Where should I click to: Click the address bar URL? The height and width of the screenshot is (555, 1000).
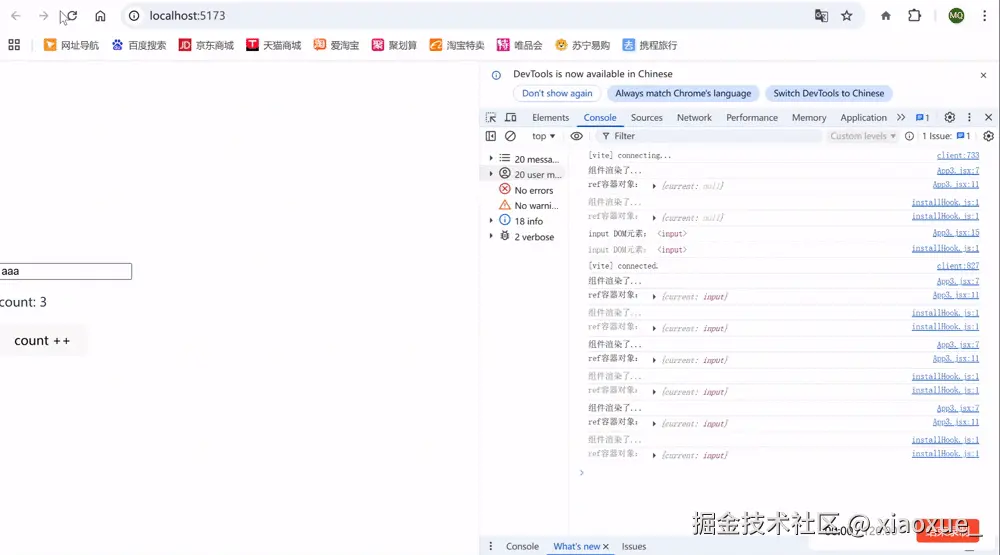coord(187,16)
